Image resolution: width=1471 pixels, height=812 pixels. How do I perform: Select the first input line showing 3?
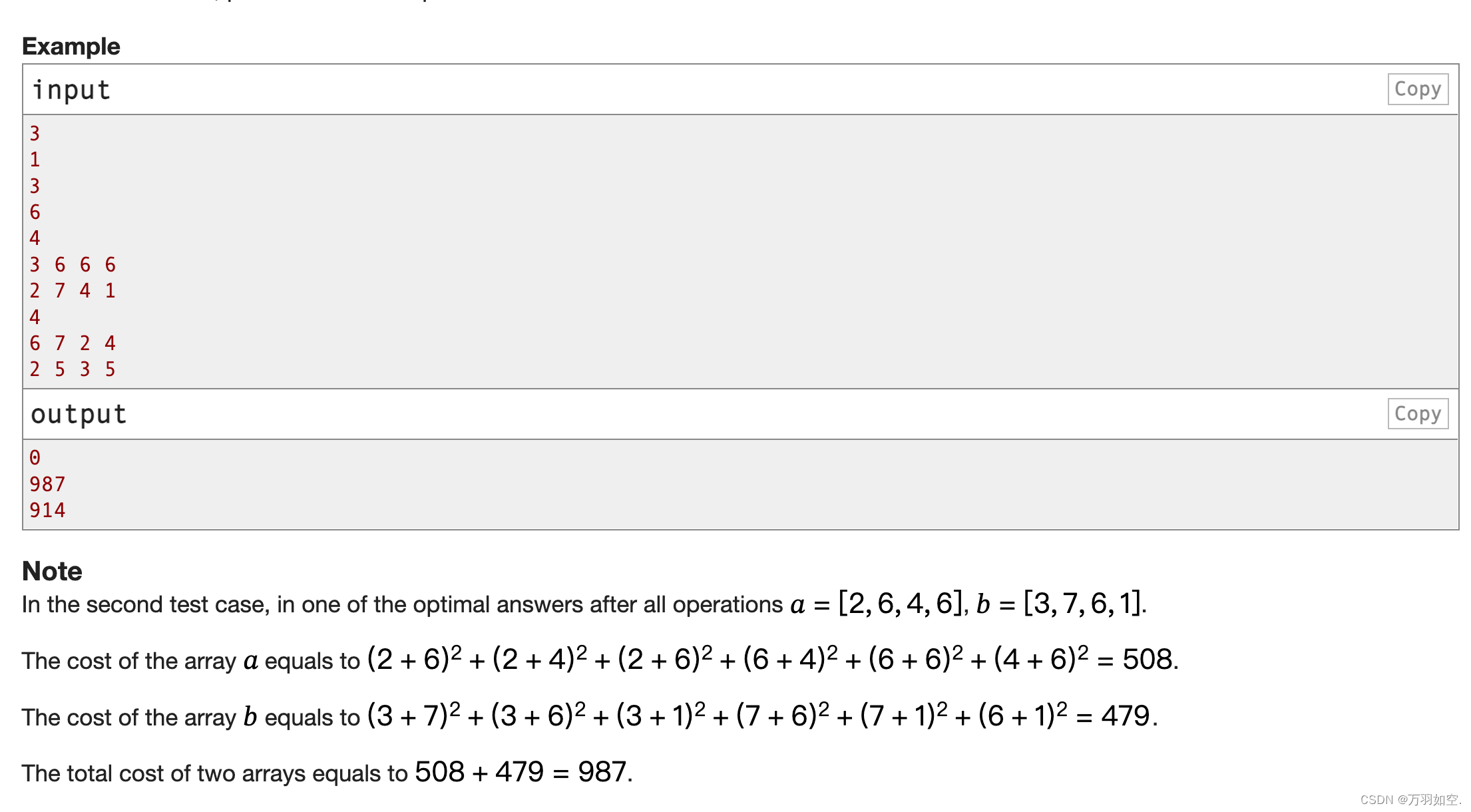tap(35, 133)
